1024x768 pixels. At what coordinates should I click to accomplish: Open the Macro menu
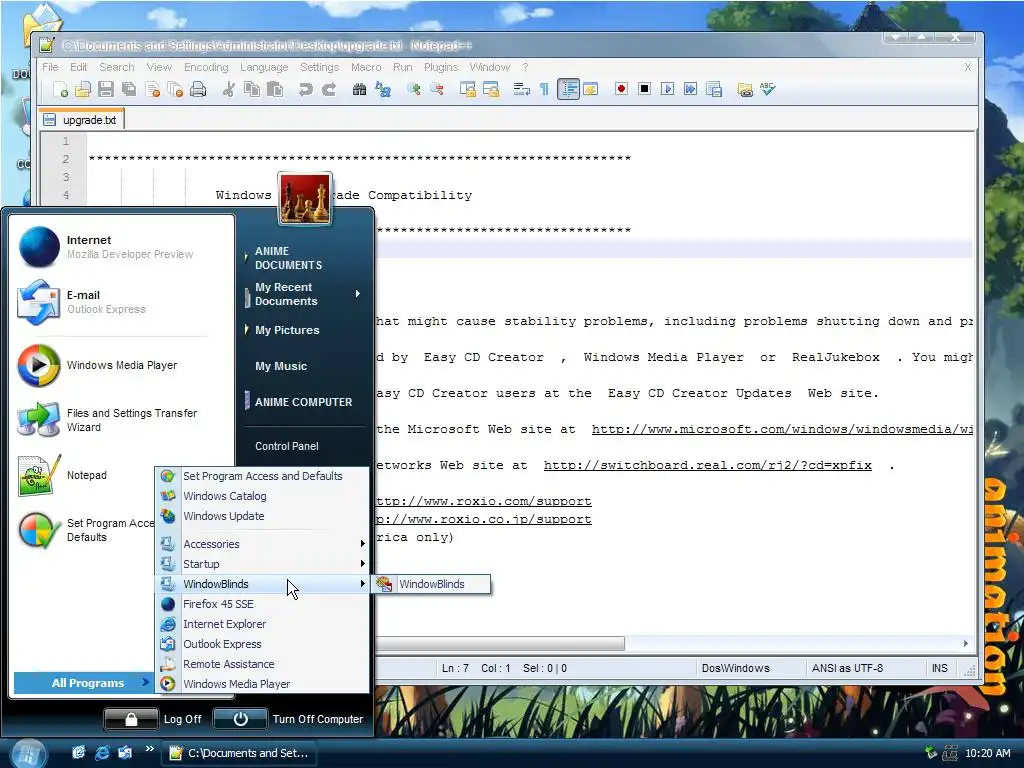[366, 67]
